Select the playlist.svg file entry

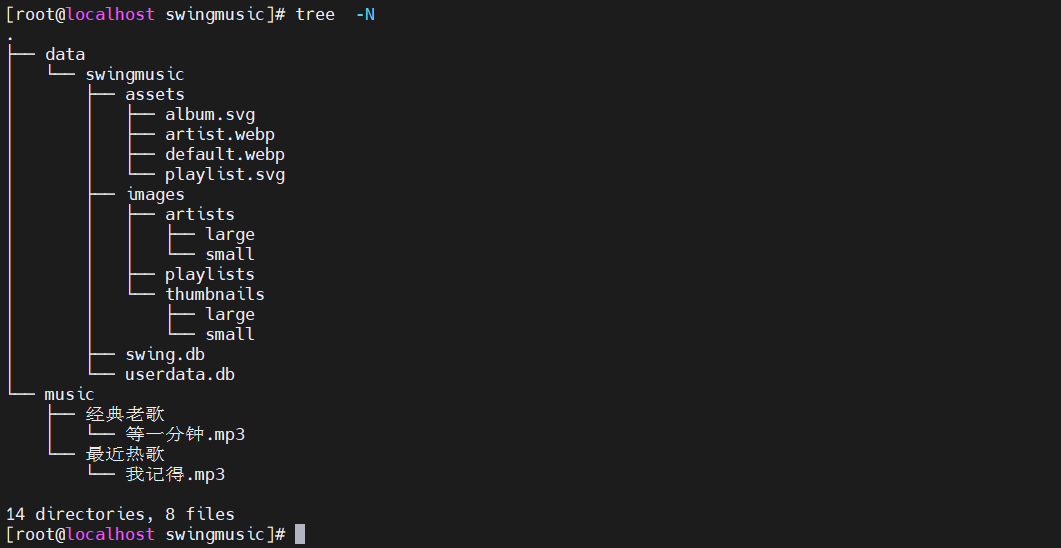point(225,174)
